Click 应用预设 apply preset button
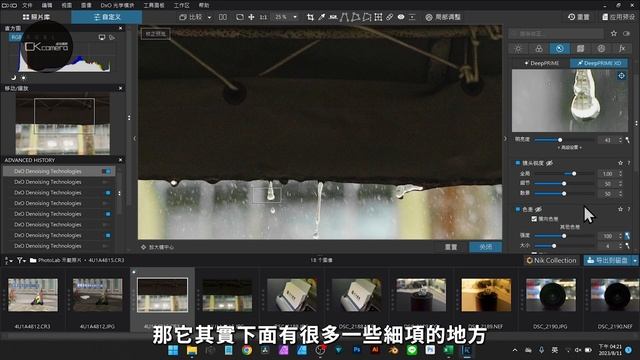The width and height of the screenshot is (640, 360). (618, 17)
